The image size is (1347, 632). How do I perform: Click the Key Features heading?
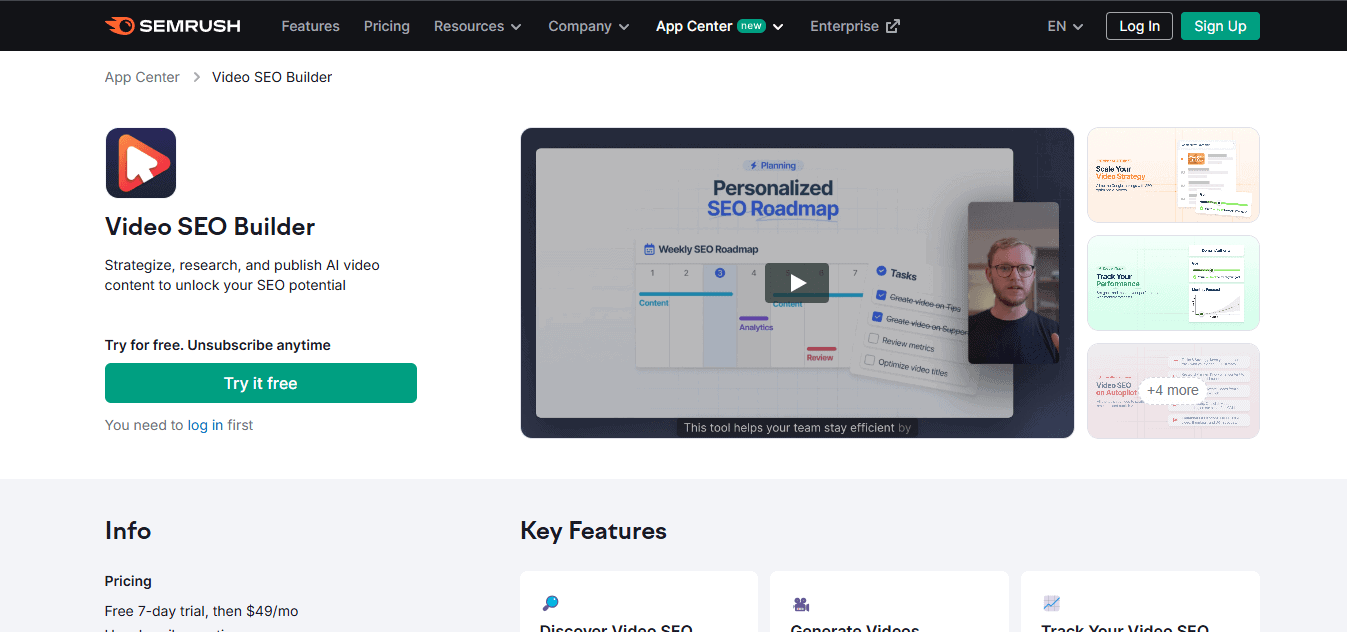(x=593, y=531)
